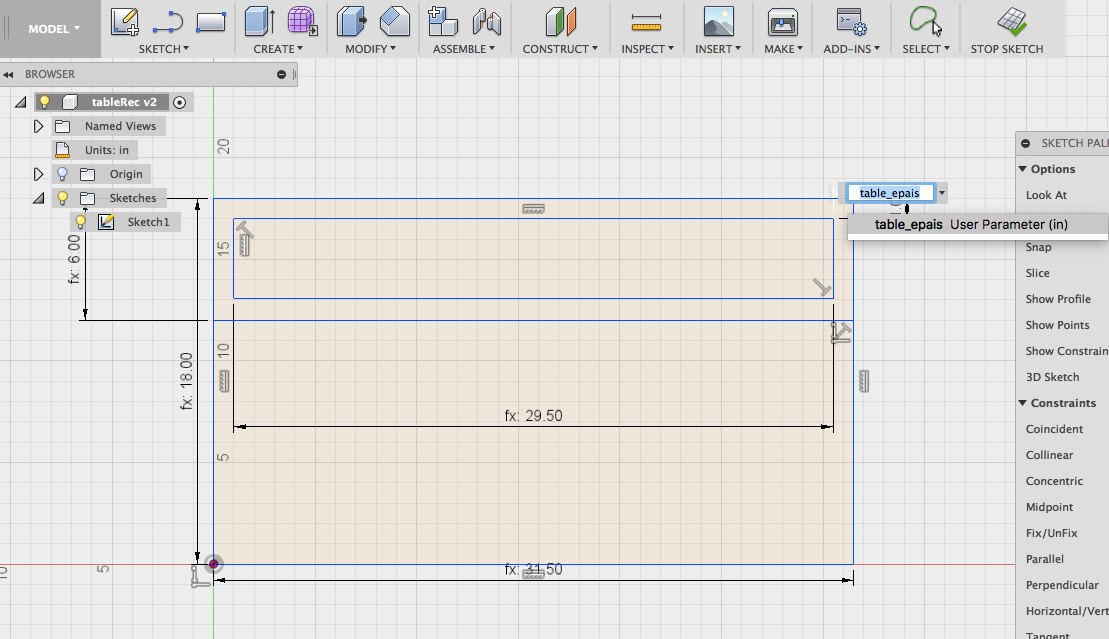Image resolution: width=1109 pixels, height=639 pixels.
Task: Click the Units document icon in browser
Action: pos(62,150)
